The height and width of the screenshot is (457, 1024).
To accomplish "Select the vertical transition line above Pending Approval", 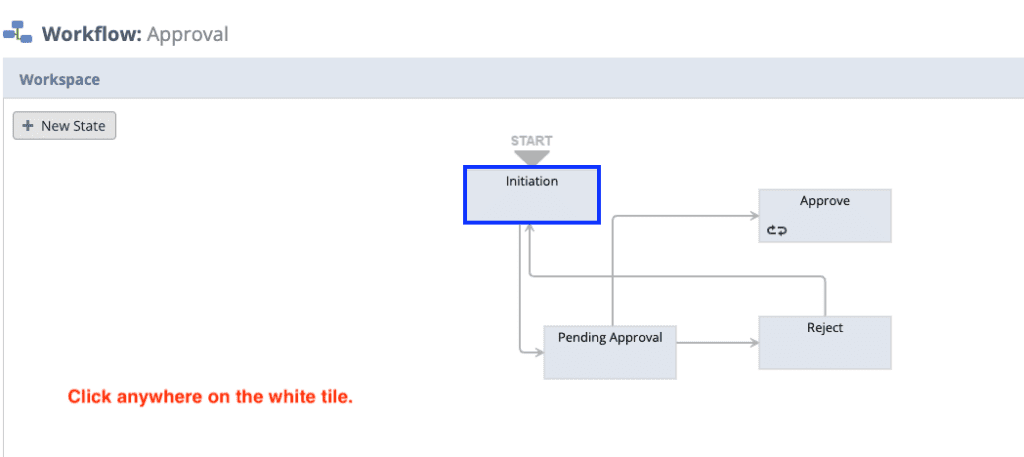I will pos(613,271).
